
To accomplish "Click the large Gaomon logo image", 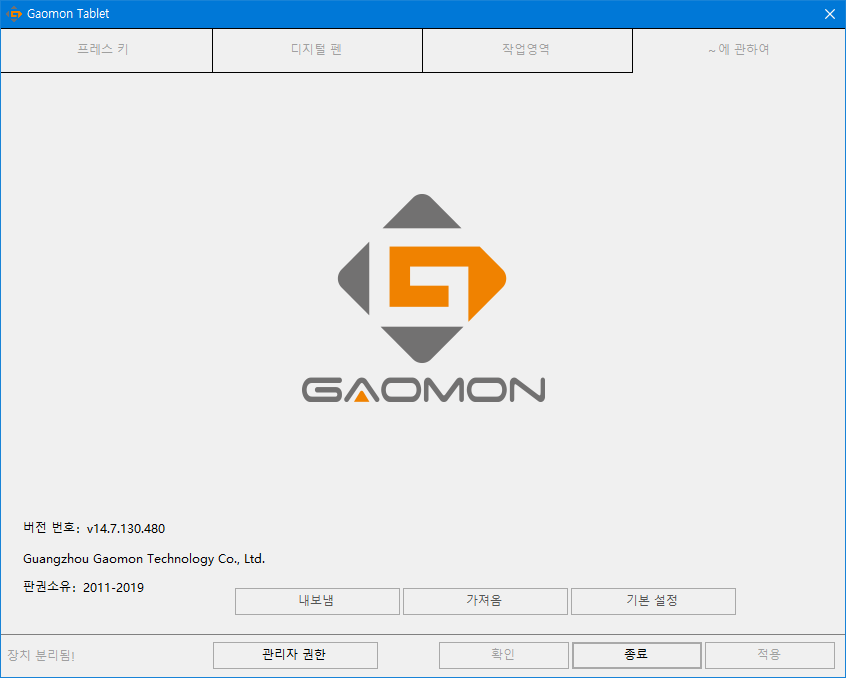I will (x=422, y=298).
